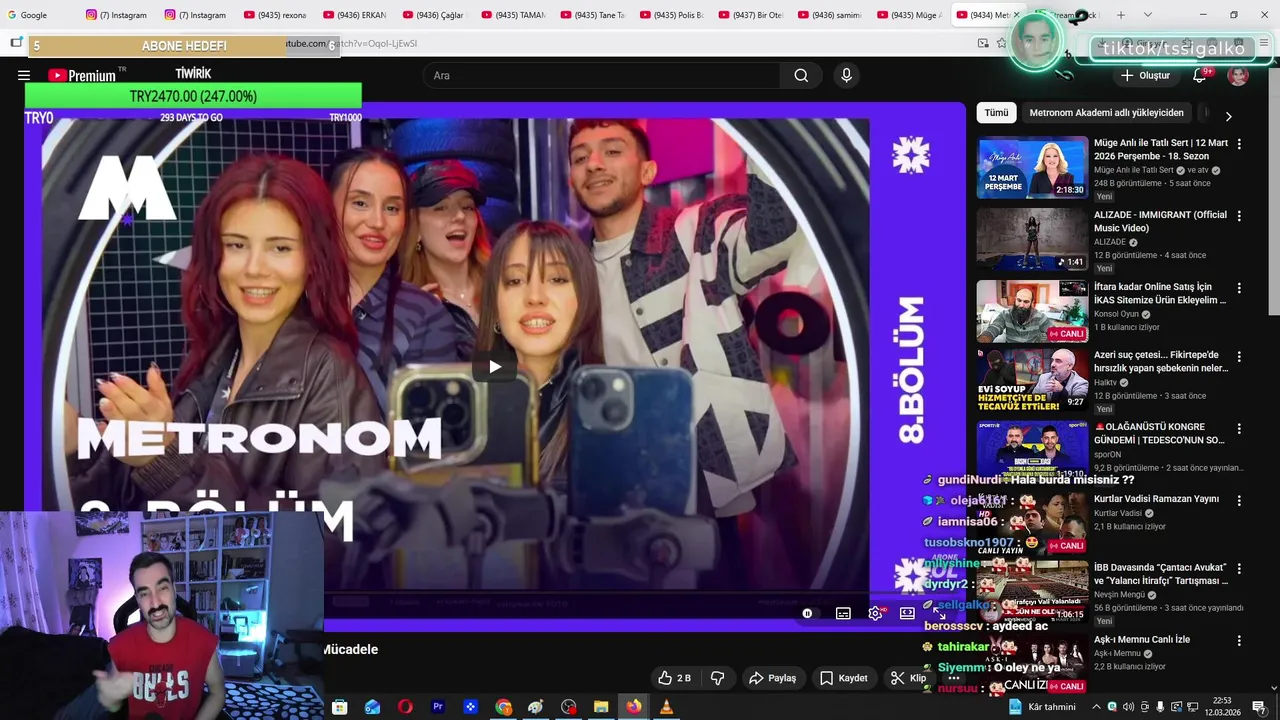Image resolution: width=1280 pixels, height=720 pixels.
Task: Open Paint from taskbar
Action: [535, 707]
